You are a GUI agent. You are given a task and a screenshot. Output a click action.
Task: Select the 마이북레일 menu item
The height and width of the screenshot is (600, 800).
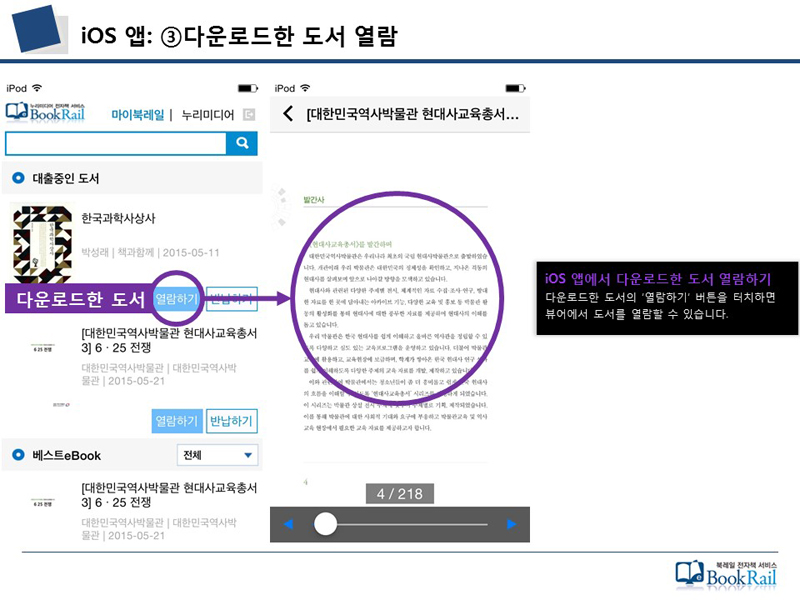pyautogui.click(x=138, y=113)
